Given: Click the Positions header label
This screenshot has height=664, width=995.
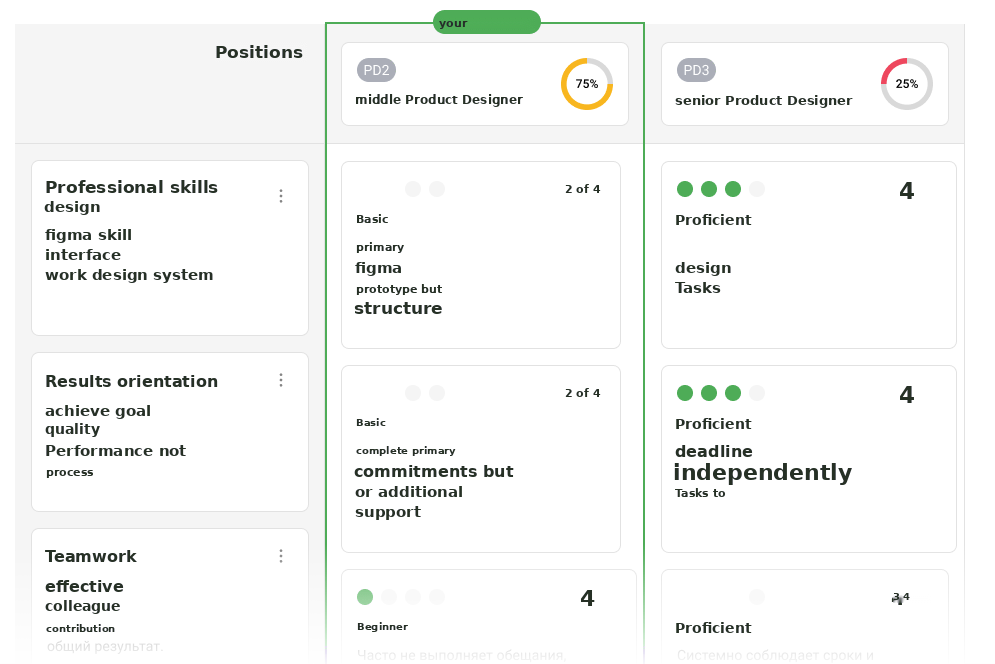Looking at the screenshot, I should click(x=259, y=52).
